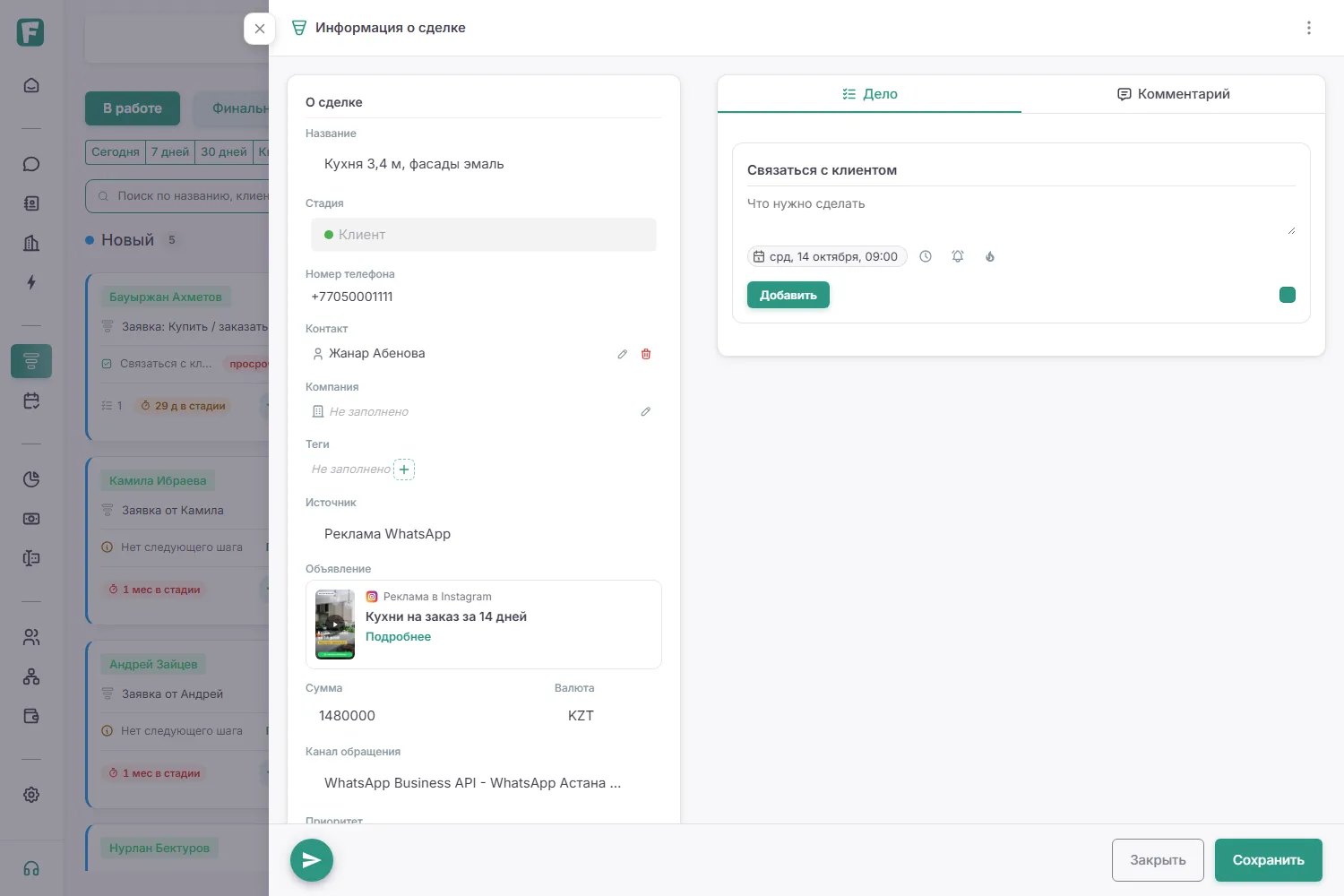Viewport: 1344px width, 896px height.
Task: Open the team users icon in sidebar
Action: [x=31, y=637]
